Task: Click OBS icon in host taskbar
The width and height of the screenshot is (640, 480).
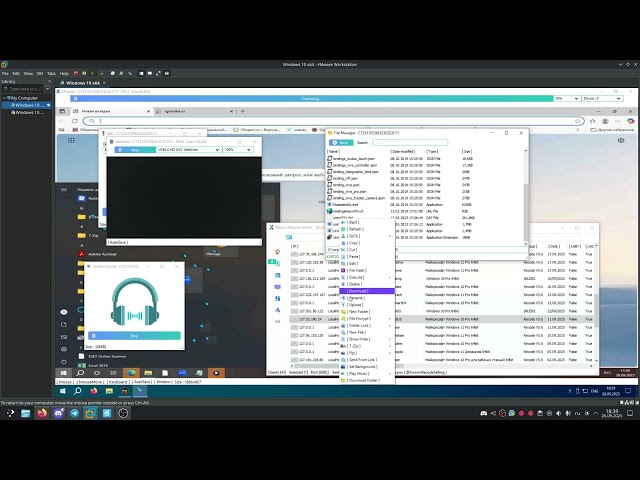Action: tap(123, 413)
